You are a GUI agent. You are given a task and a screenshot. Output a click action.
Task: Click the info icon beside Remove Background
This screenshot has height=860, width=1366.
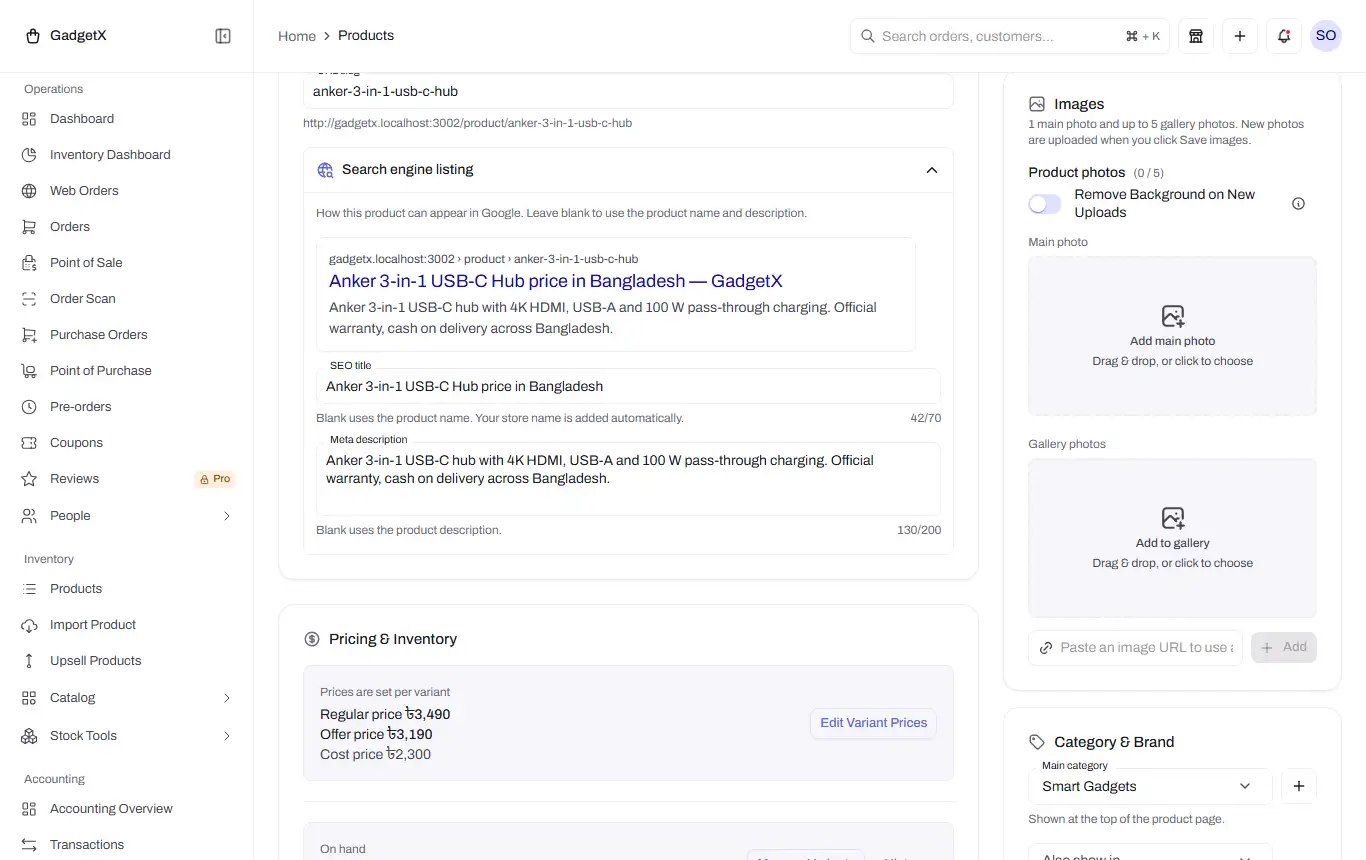pos(1298,204)
